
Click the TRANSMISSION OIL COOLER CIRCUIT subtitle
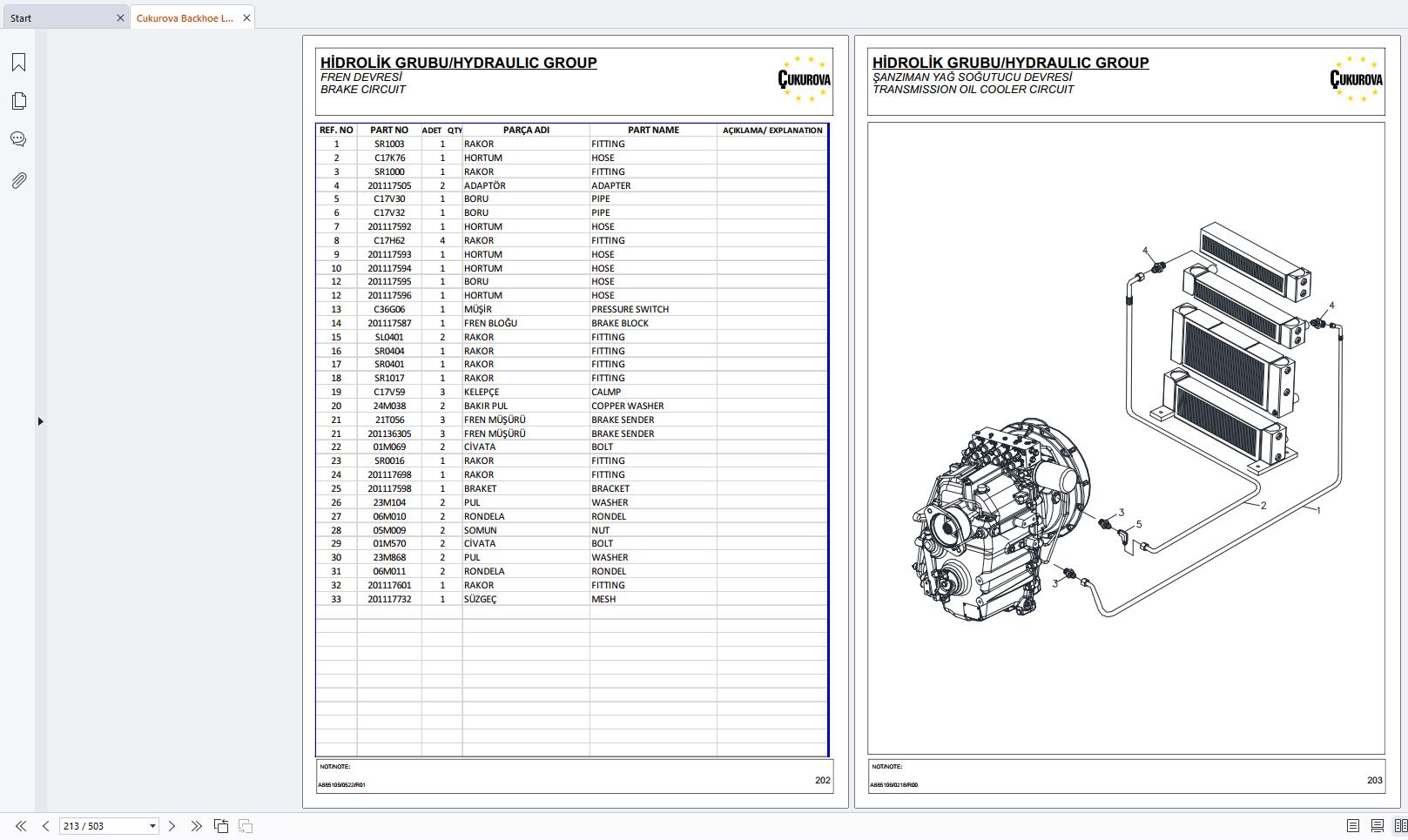point(973,90)
